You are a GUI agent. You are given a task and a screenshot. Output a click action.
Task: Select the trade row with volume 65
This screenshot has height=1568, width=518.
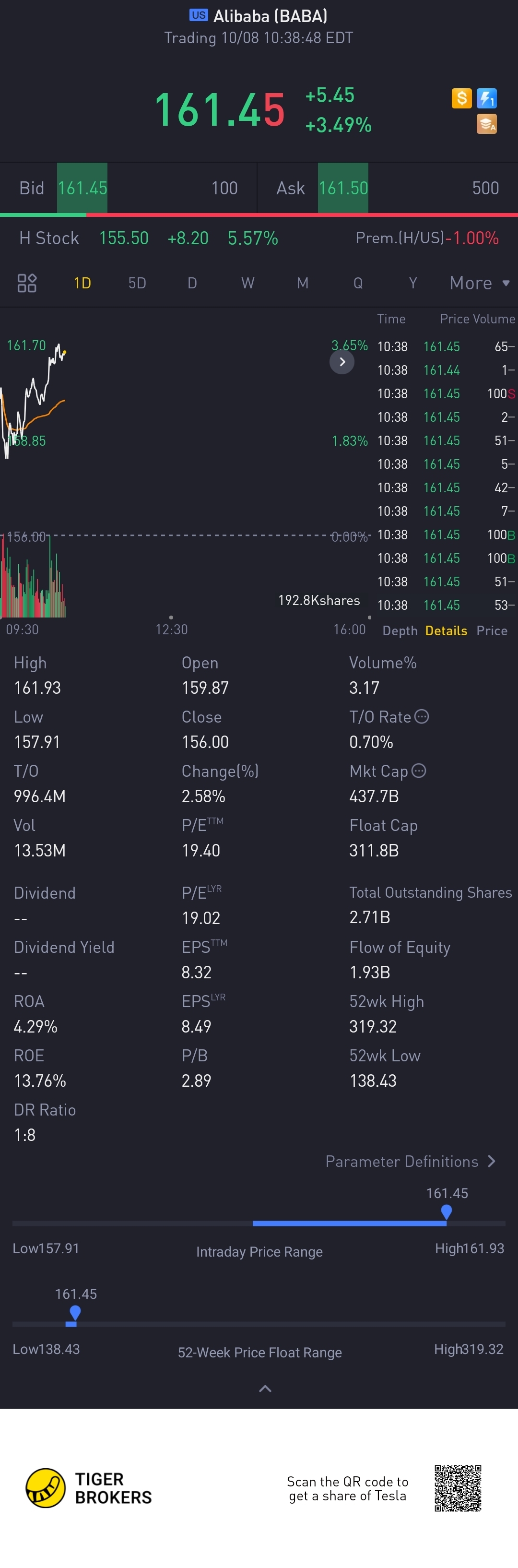446,346
